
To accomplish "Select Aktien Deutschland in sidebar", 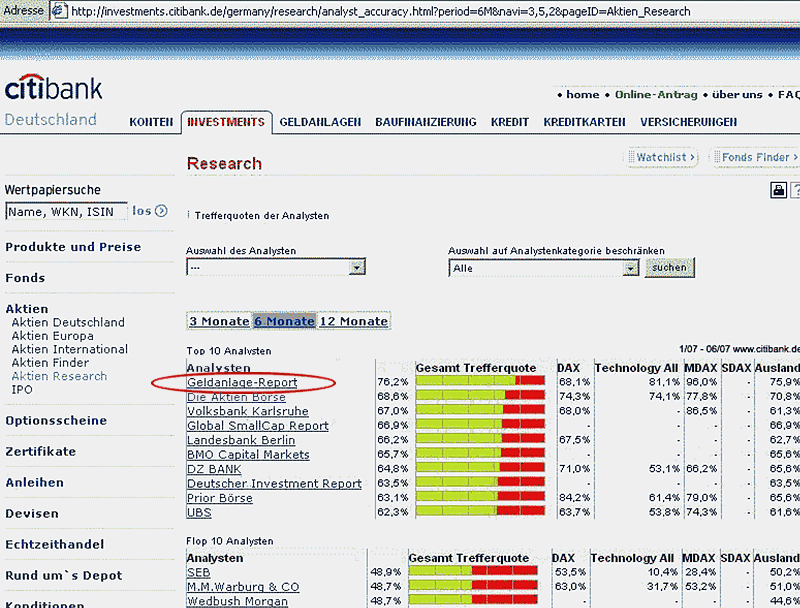I will point(68,322).
